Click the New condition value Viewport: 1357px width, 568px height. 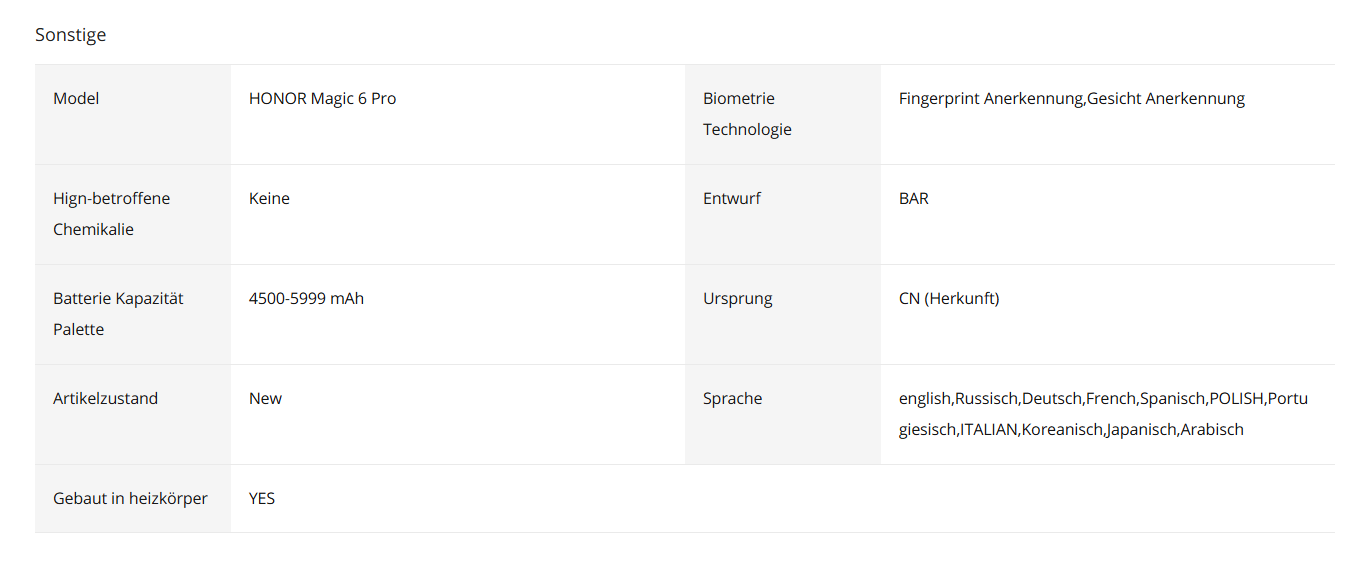(x=265, y=399)
